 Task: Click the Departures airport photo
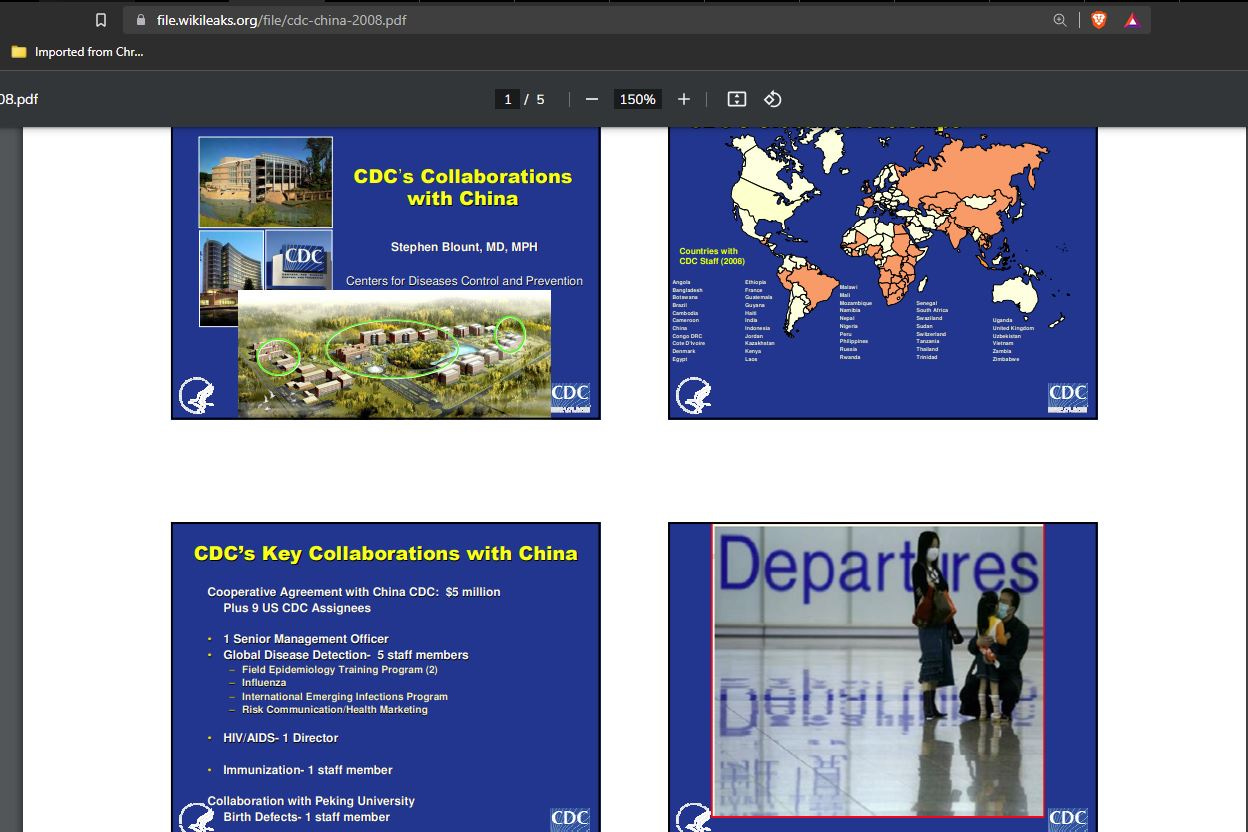point(878,671)
